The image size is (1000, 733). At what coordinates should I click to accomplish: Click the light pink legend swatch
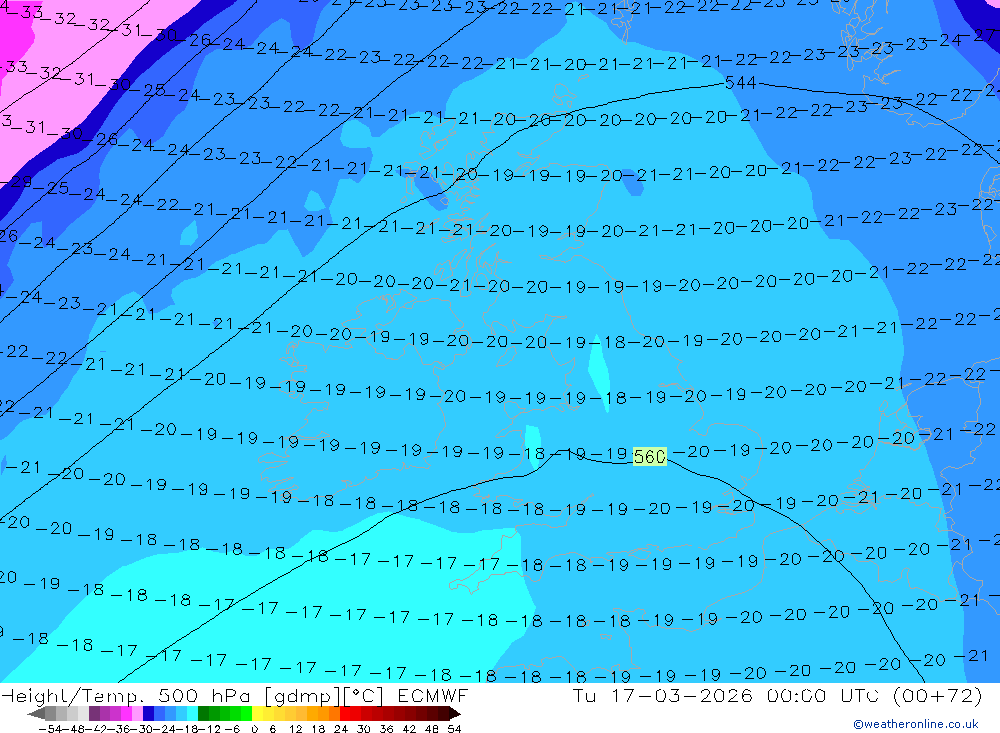137,714
